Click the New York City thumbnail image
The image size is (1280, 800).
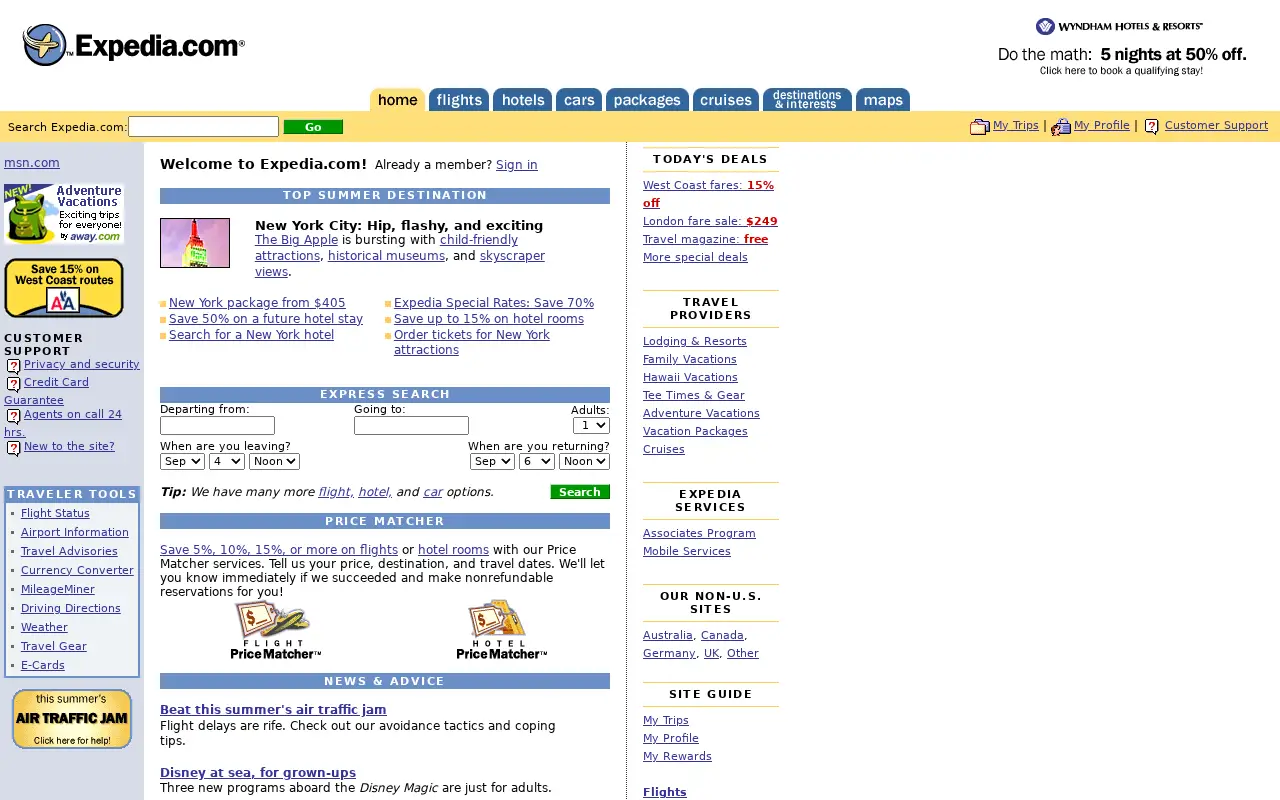coord(195,243)
